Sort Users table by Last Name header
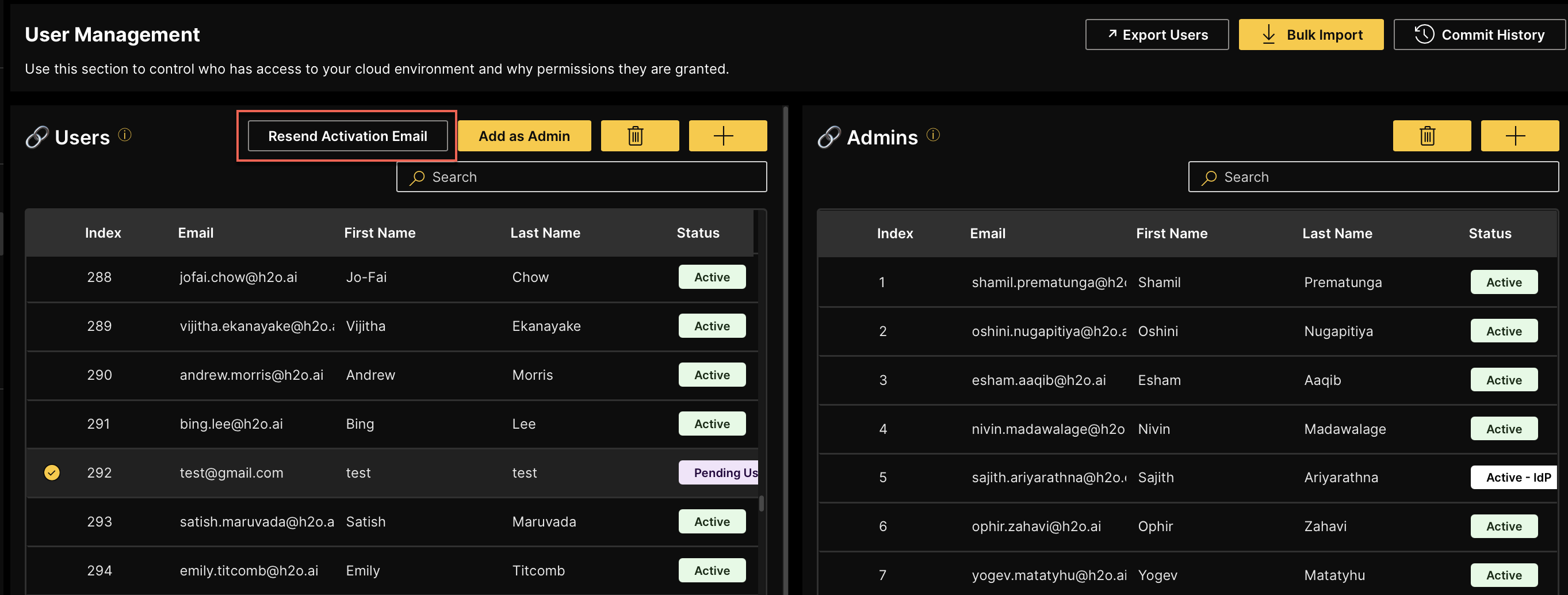Screen dimensions: 1568x595 click(x=545, y=232)
